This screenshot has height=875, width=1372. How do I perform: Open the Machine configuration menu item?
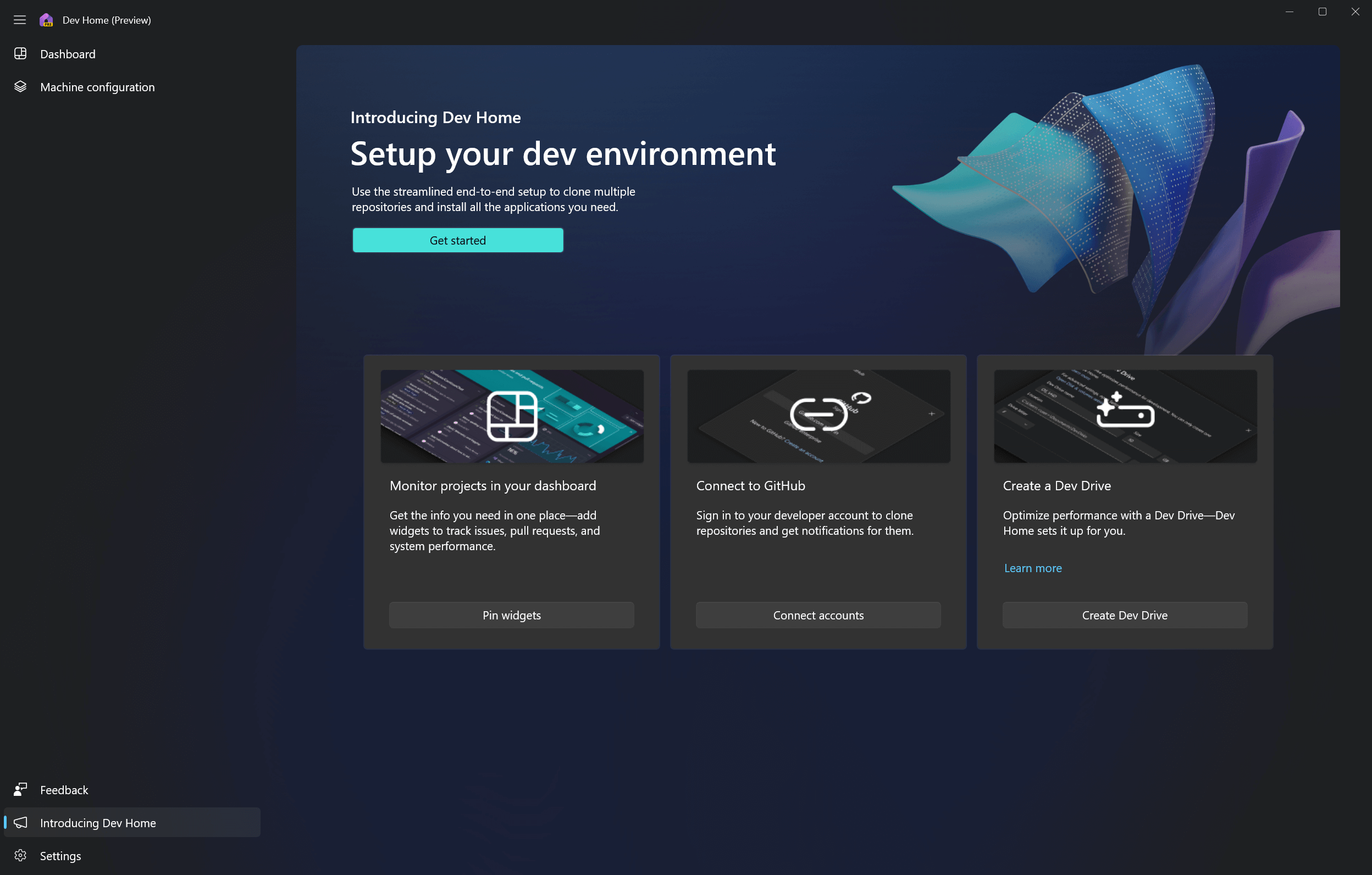click(97, 87)
